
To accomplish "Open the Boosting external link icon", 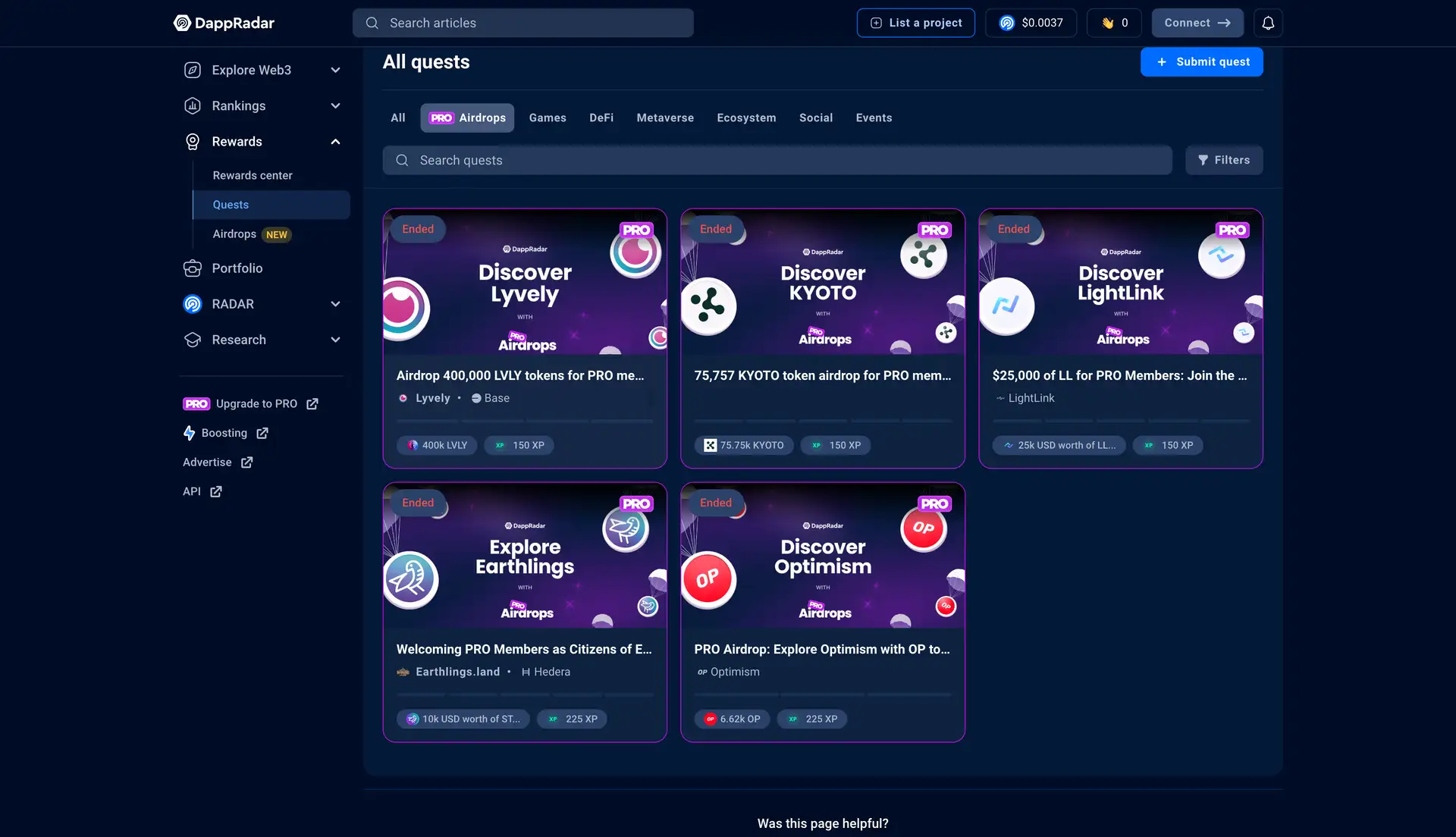I will (262, 433).
